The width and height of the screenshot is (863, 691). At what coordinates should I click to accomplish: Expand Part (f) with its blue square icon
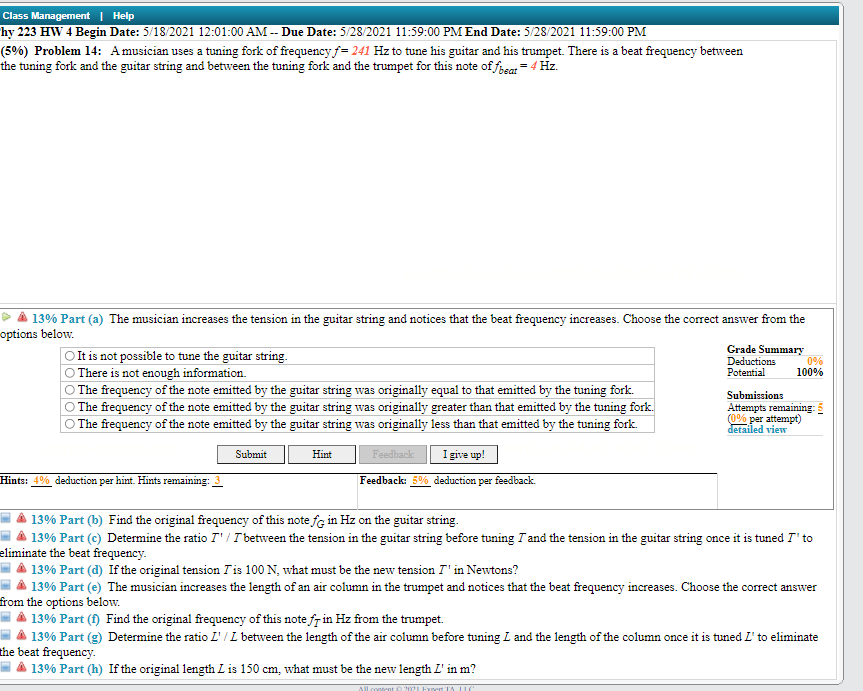[5, 618]
